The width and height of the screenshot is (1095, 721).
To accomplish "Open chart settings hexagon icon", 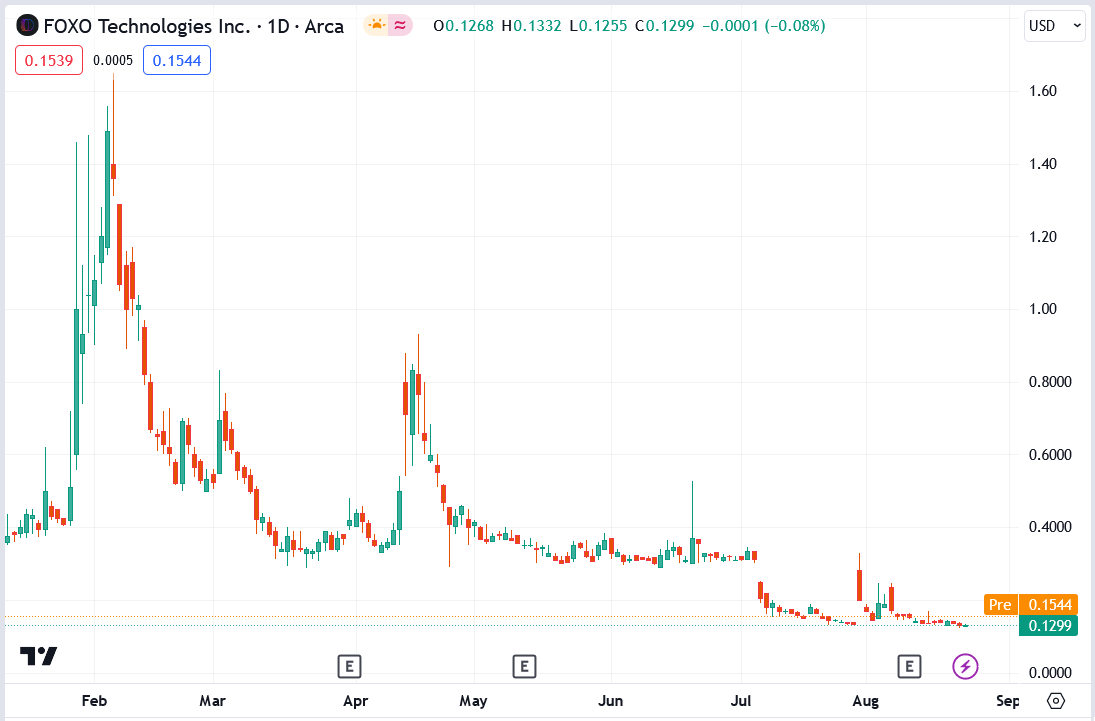I will [1056, 700].
